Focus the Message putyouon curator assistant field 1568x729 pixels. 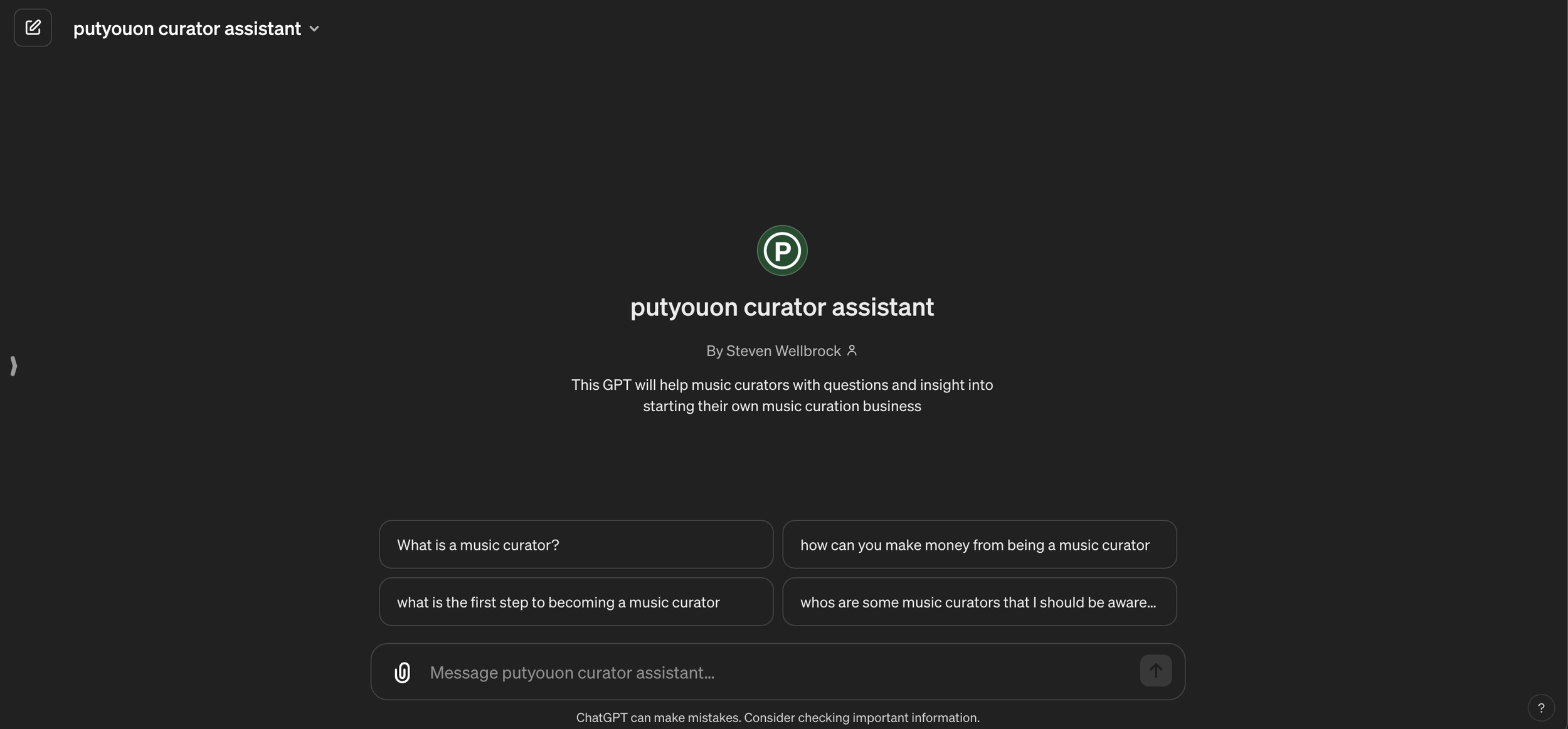[x=571, y=673]
